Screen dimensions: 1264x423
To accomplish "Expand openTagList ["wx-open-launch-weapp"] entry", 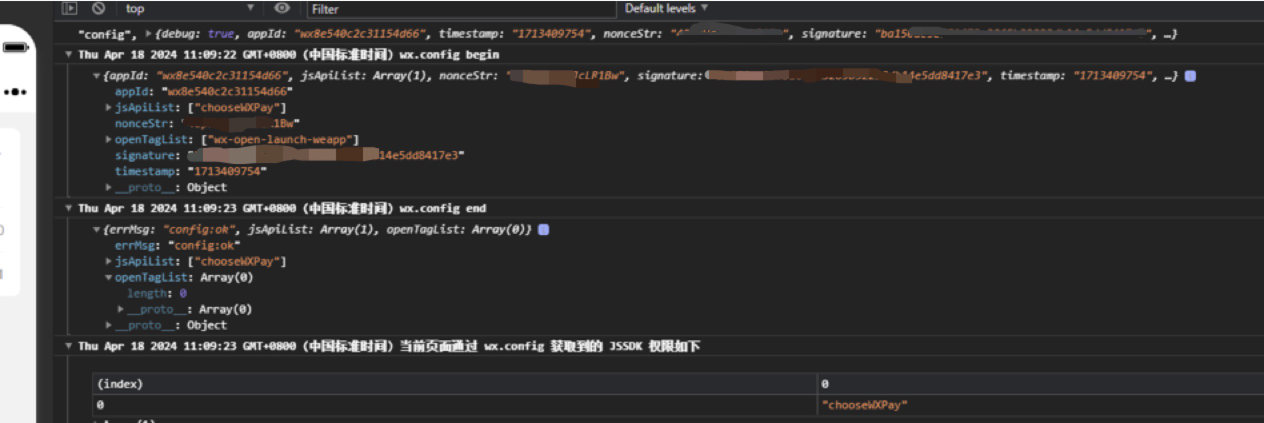I will (x=109, y=140).
